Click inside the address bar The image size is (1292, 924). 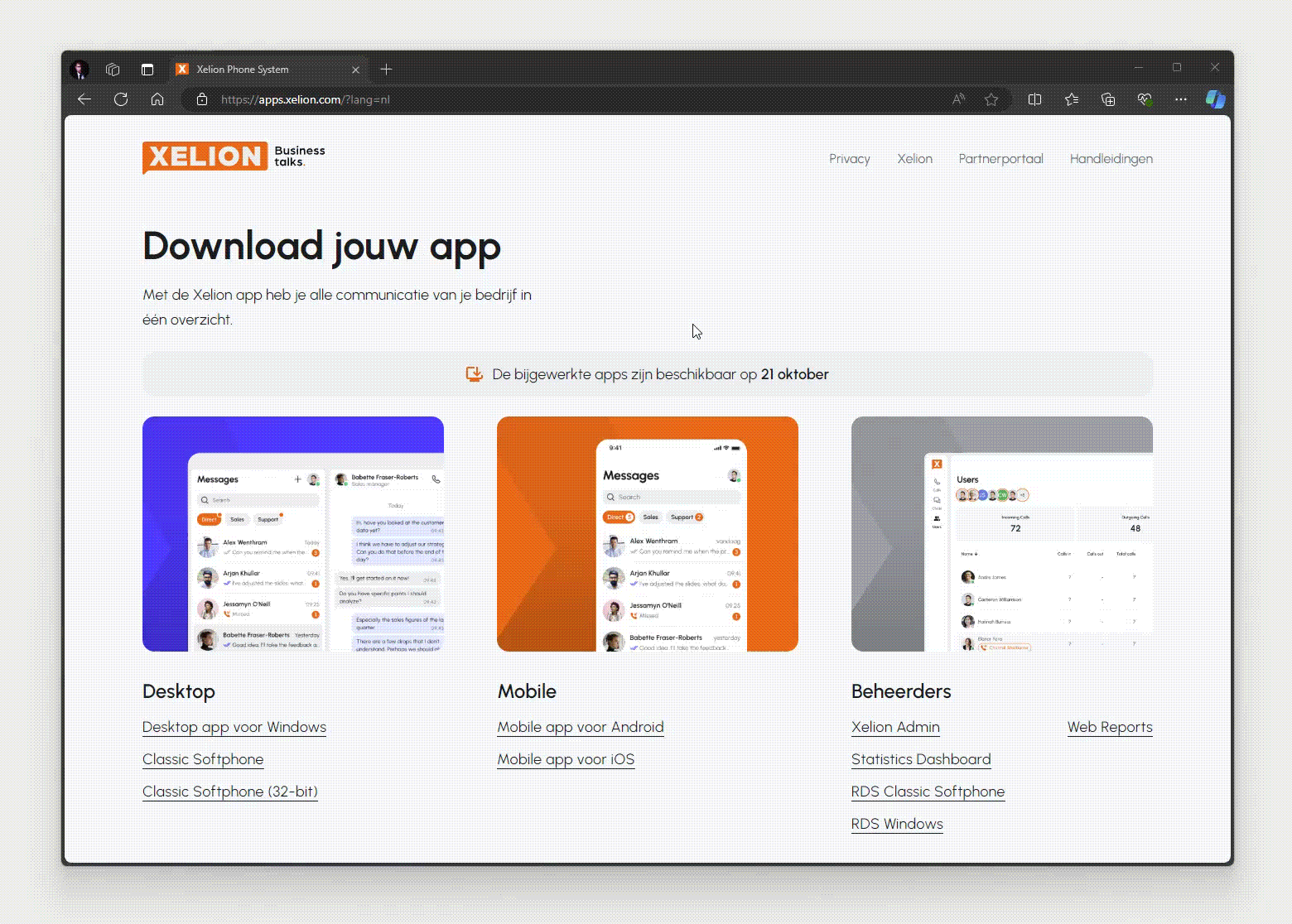(x=580, y=99)
